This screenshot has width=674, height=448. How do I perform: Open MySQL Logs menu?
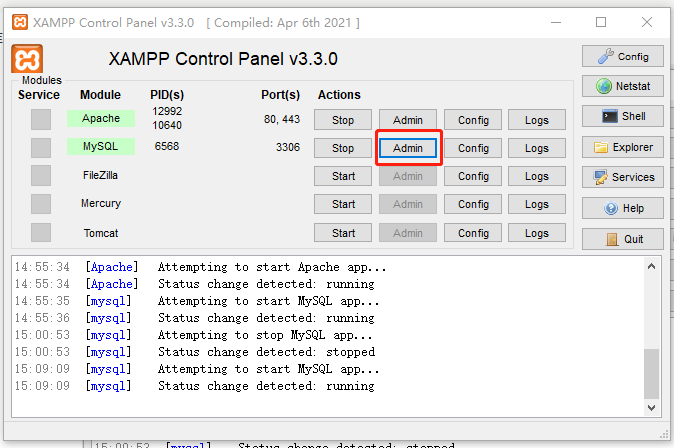pyautogui.click(x=537, y=148)
